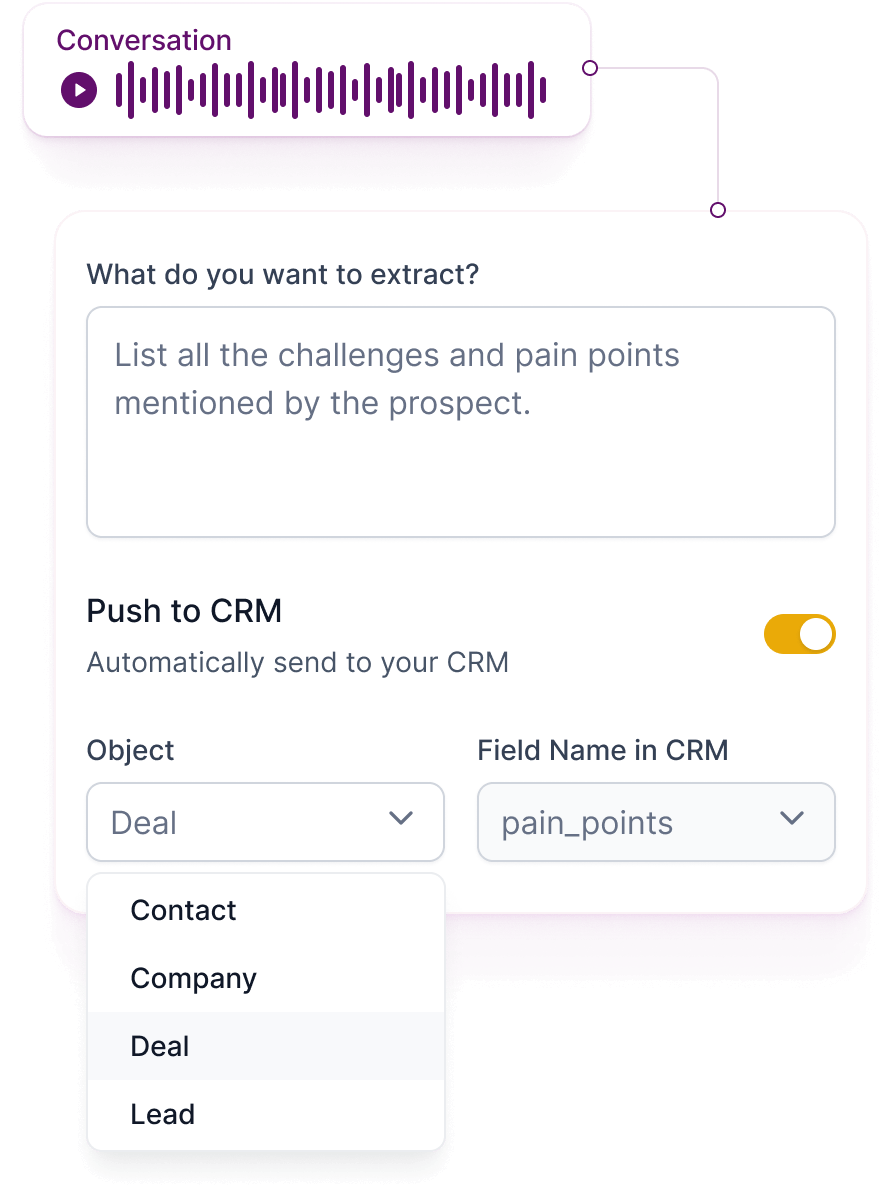
Task: Open the Field Name in CRM dropdown
Action: pyautogui.click(x=655, y=822)
